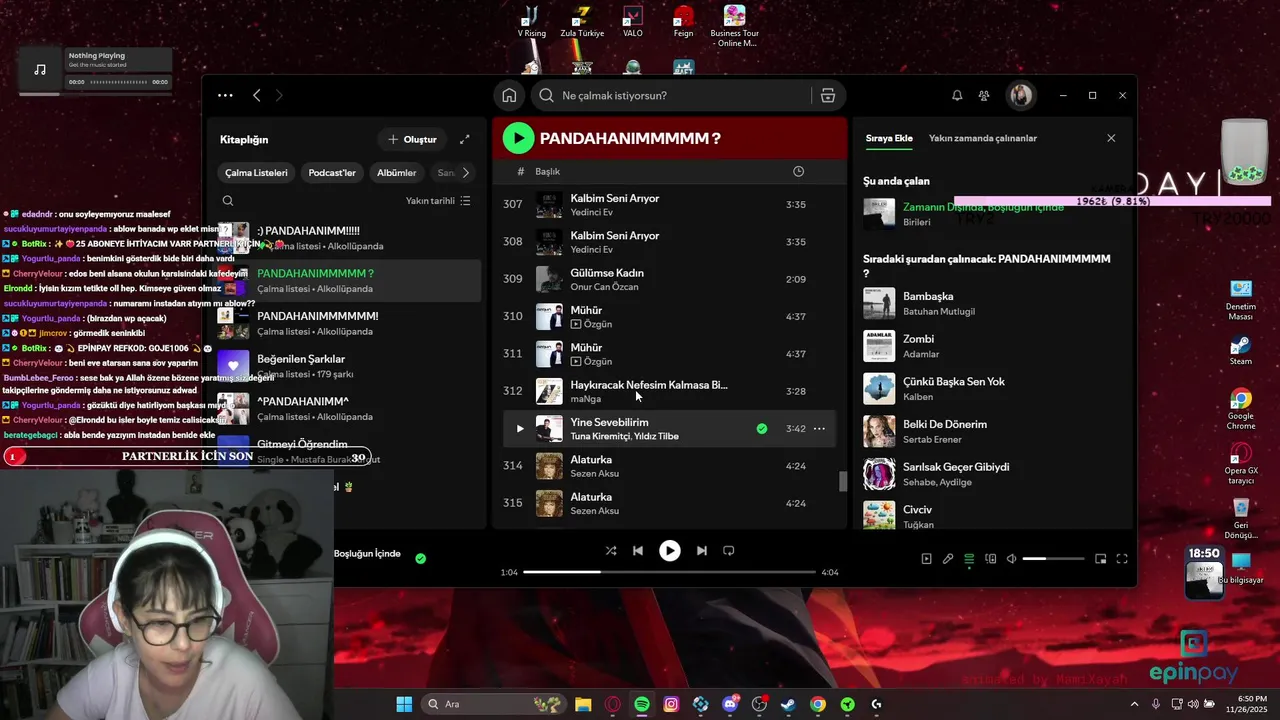Filter library by Çalma Listeleri
The height and width of the screenshot is (720, 1280).
click(x=256, y=173)
